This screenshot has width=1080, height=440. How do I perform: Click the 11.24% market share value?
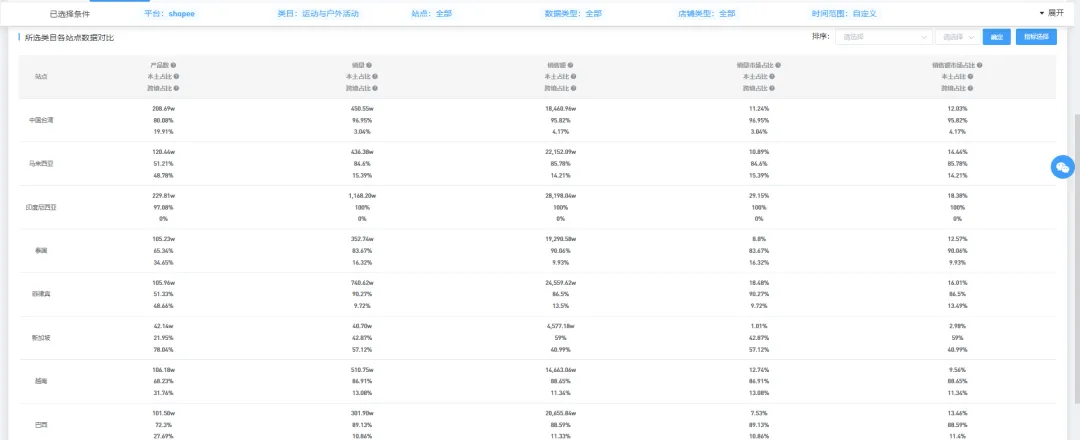759,108
